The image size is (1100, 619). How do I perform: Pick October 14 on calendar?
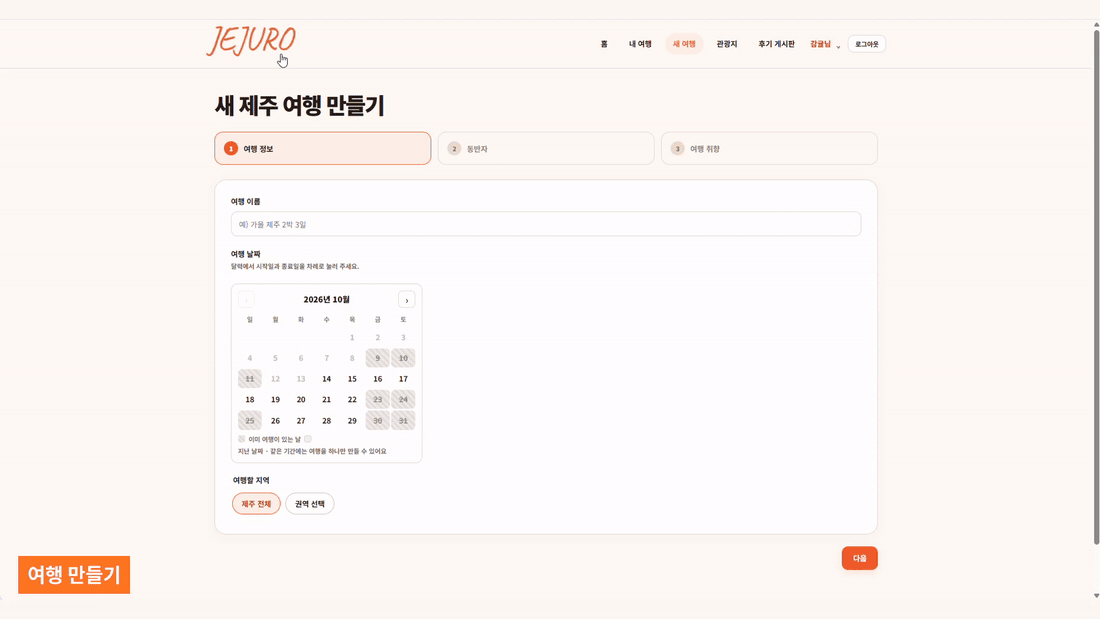[x=326, y=379]
